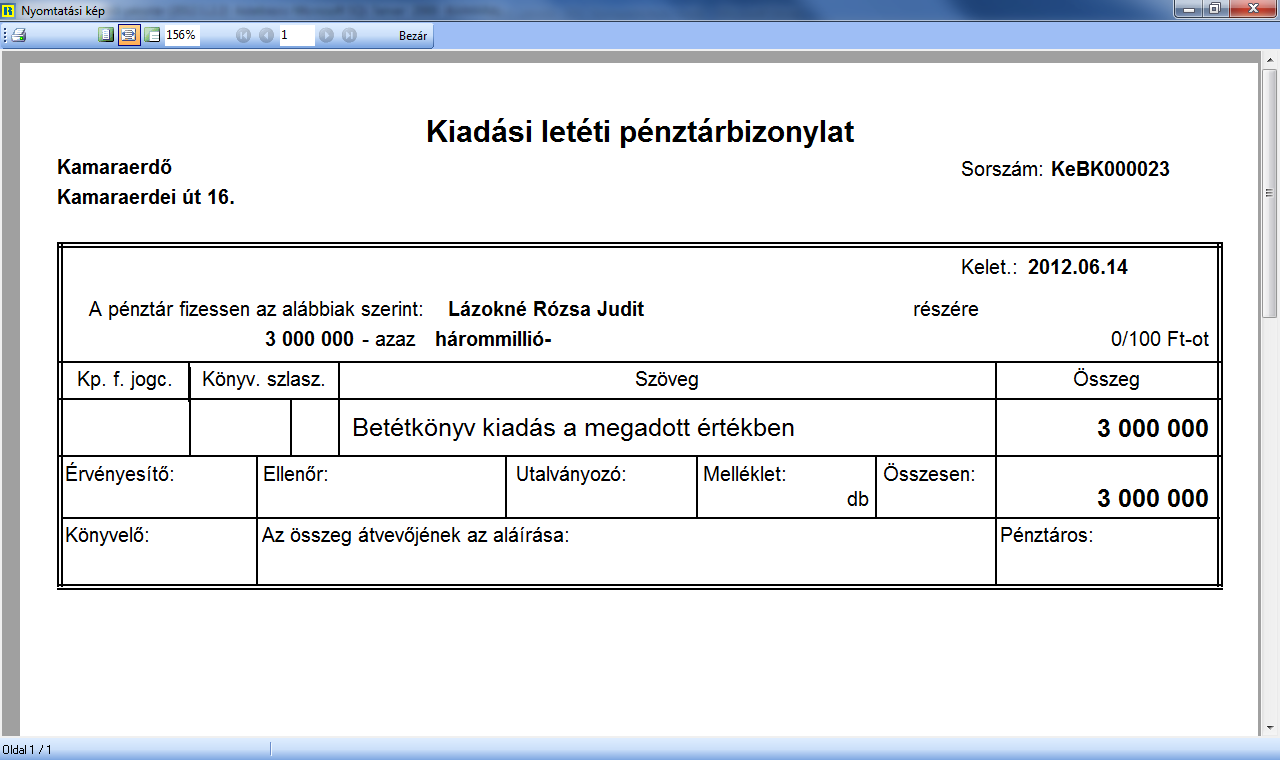Click the vertical scrollbar thumb
The height and width of the screenshot is (760, 1280).
point(1270,194)
